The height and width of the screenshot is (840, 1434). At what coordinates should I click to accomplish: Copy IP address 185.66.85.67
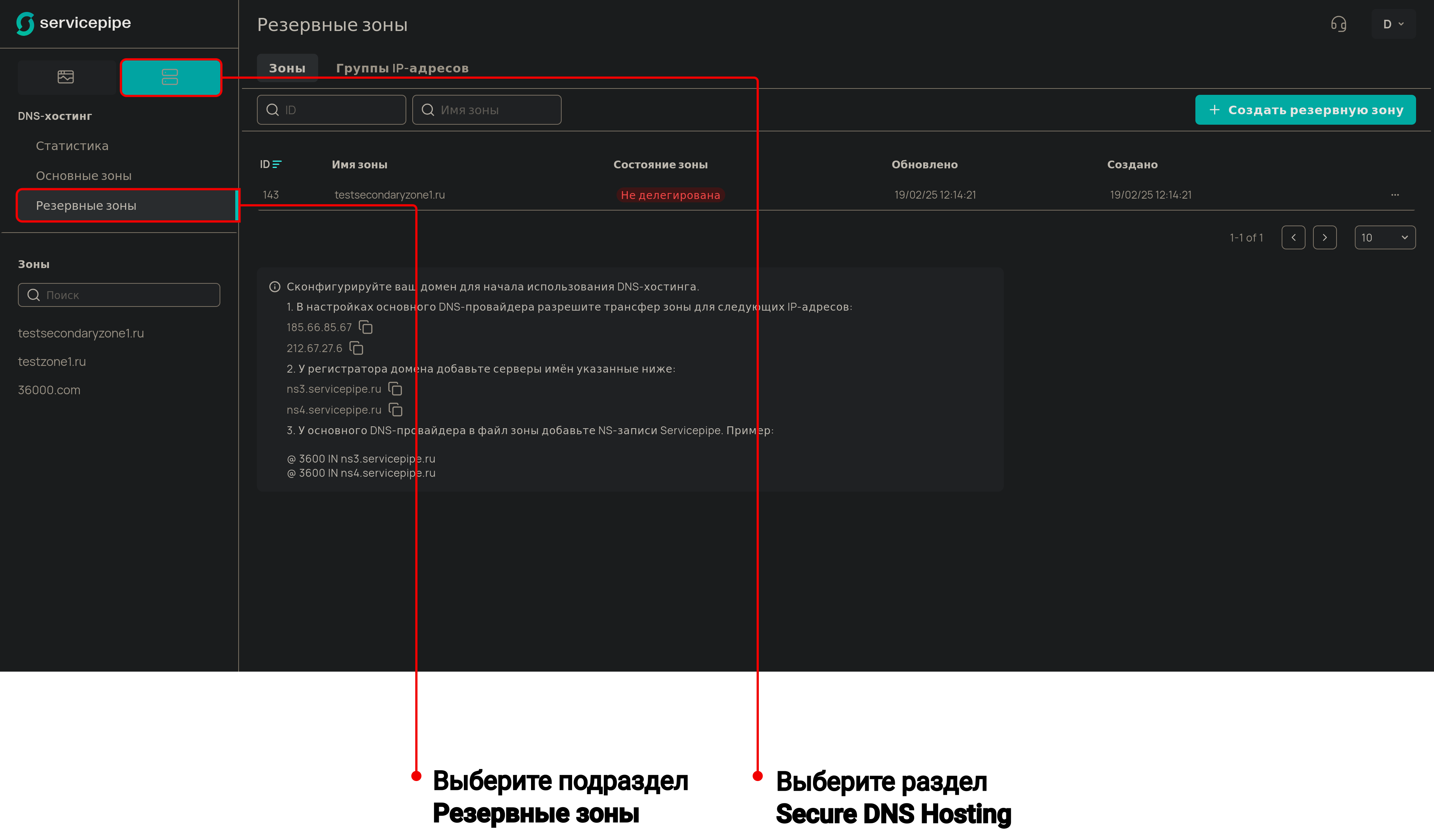pos(366,327)
